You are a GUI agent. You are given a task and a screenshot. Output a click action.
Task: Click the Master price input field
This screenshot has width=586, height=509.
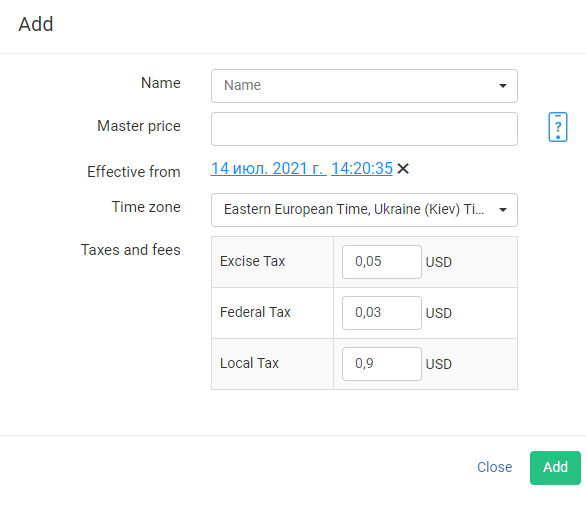tap(364, 129)
